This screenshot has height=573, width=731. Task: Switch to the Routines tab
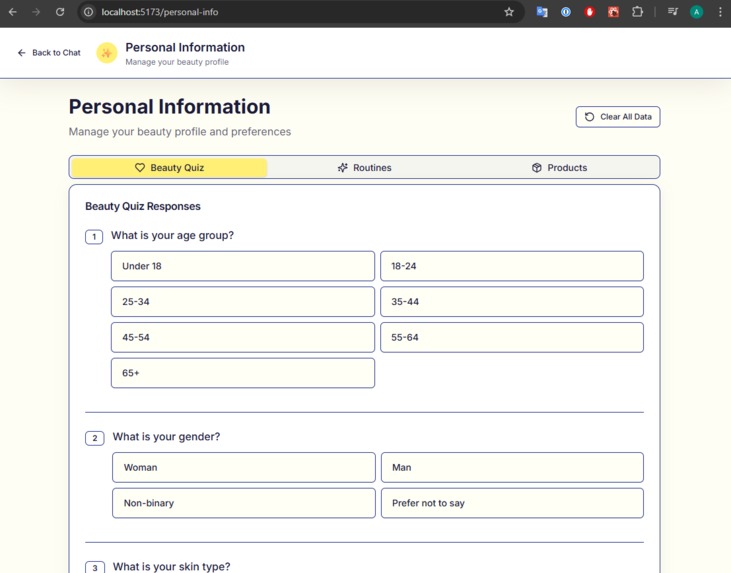pyautogui.click(x=365, y=167)
